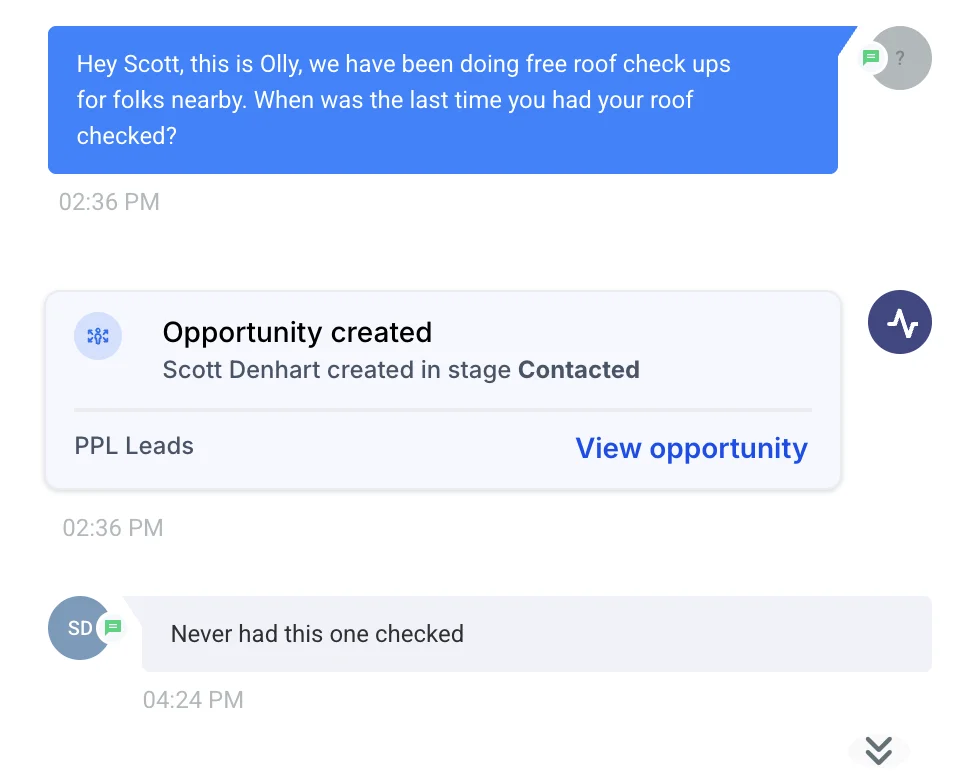Image resolution: width=976 pixels, height=782 pixels.
Task: Click the SD contact avatar
Action: pos(76,628)
